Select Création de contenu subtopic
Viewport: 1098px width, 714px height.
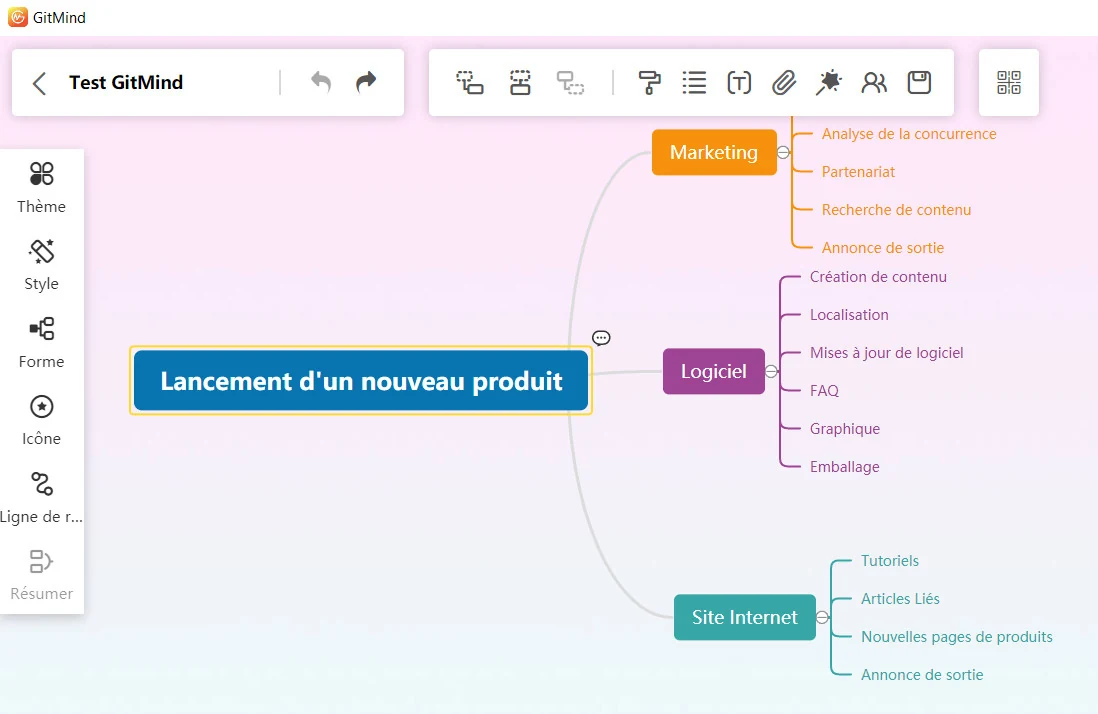point(878,276)
